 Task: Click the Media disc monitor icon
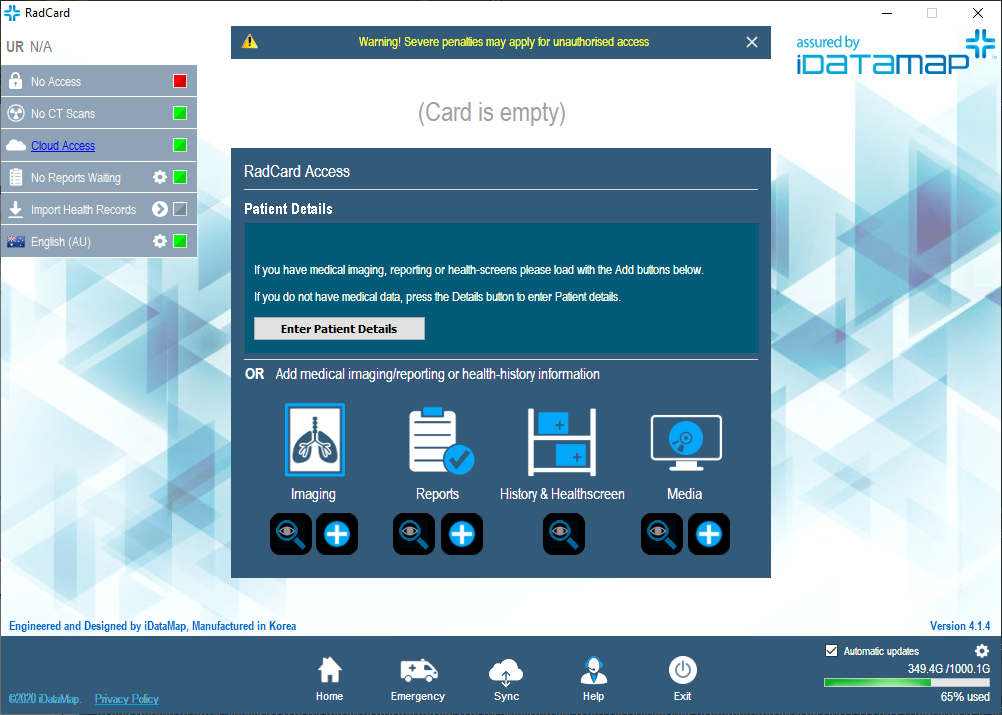click(x=685, y=441)
